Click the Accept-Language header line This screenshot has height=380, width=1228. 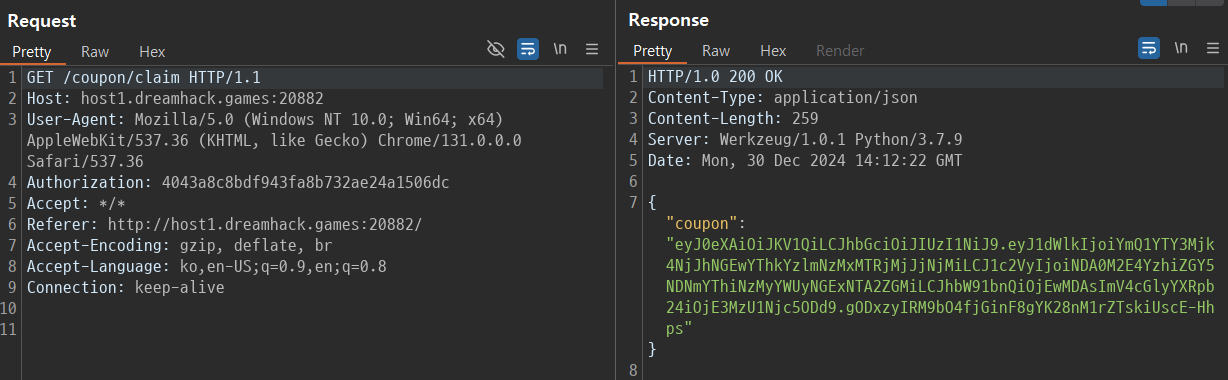click(x=207, y=266)
